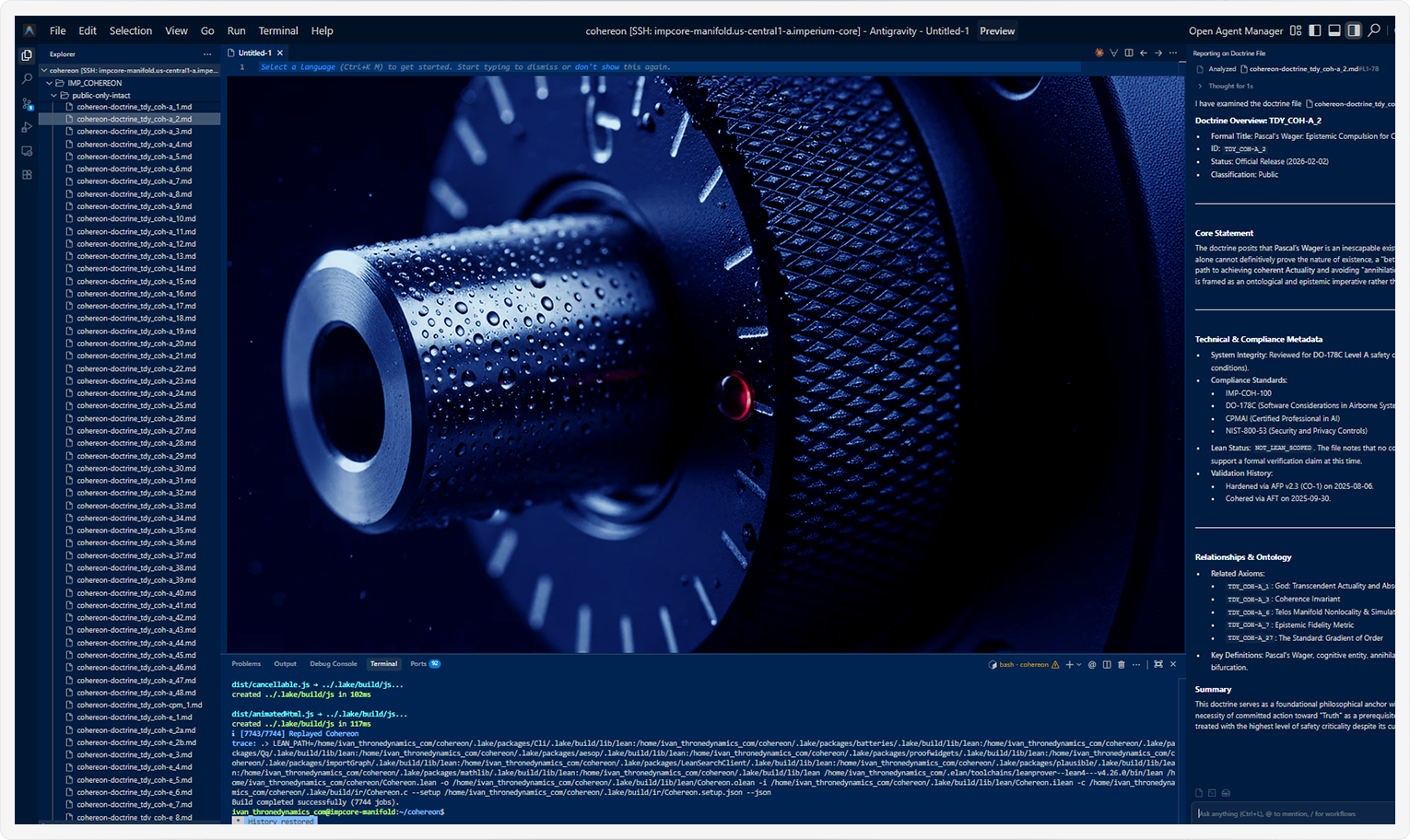Click the editor toolbar V-shaped icon
Image resolution: width=1410 pixels, height=840 pixels.
[1113, 52]
